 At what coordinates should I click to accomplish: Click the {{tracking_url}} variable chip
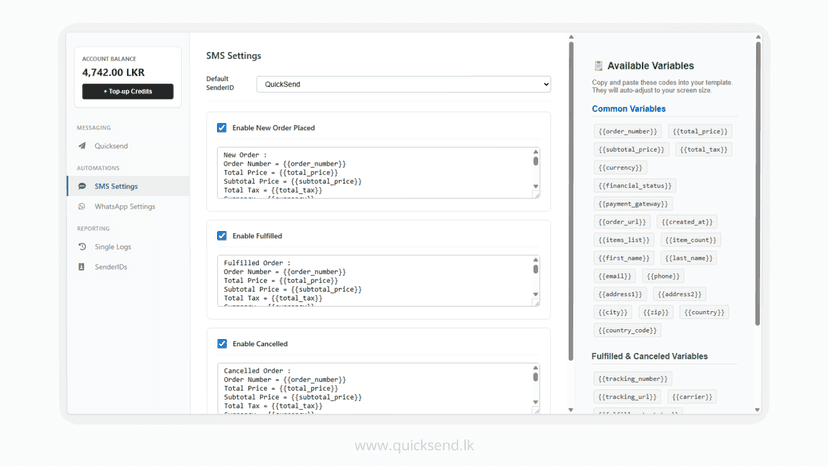[x=628, y=397]
